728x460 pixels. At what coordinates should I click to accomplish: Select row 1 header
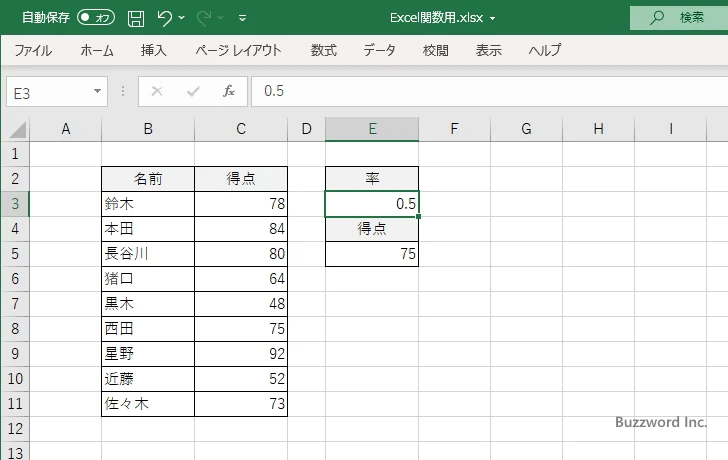click(15, 154)
